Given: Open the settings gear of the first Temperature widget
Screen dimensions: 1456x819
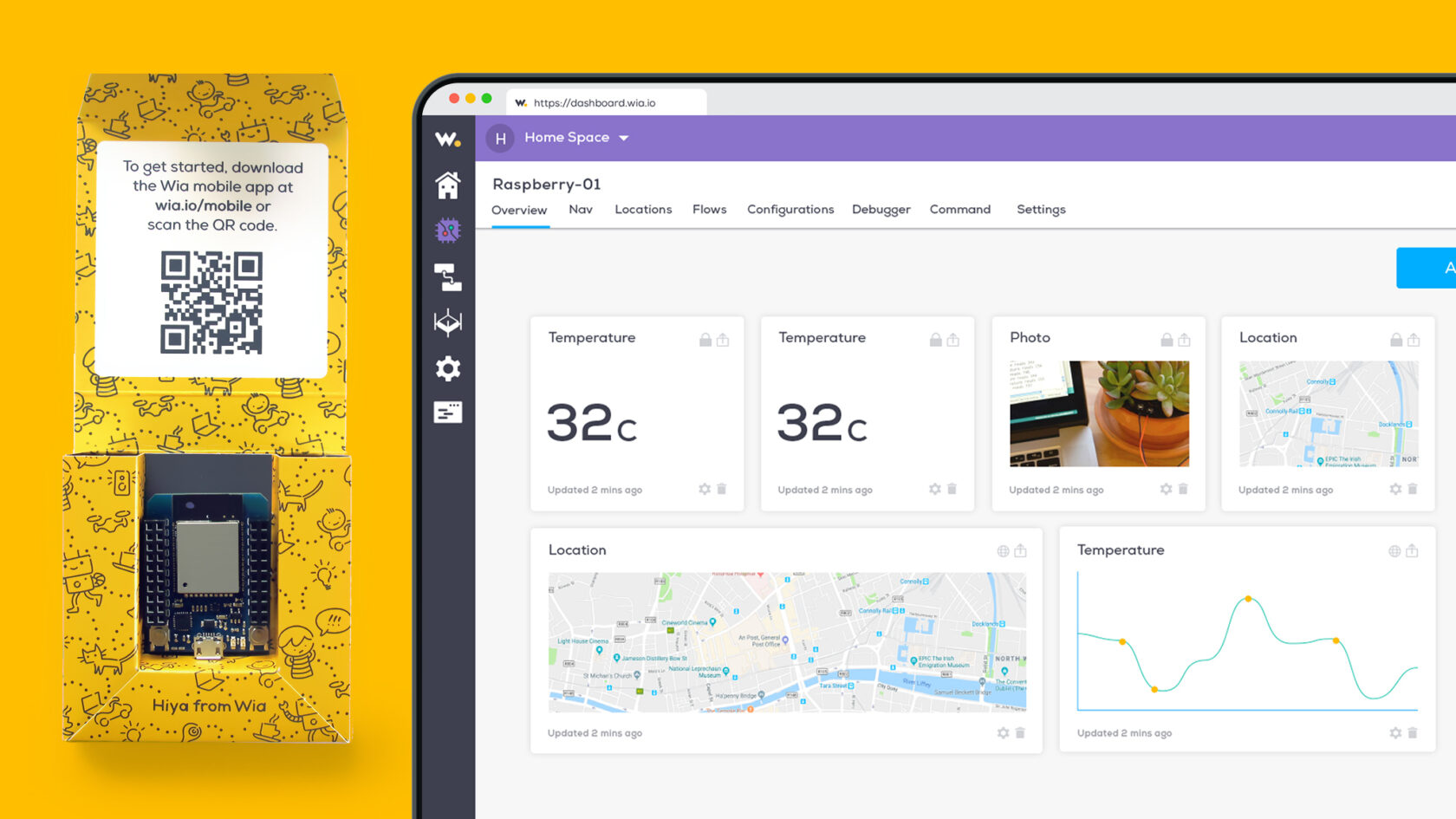Looking at the screenshot, I should 705,490.
